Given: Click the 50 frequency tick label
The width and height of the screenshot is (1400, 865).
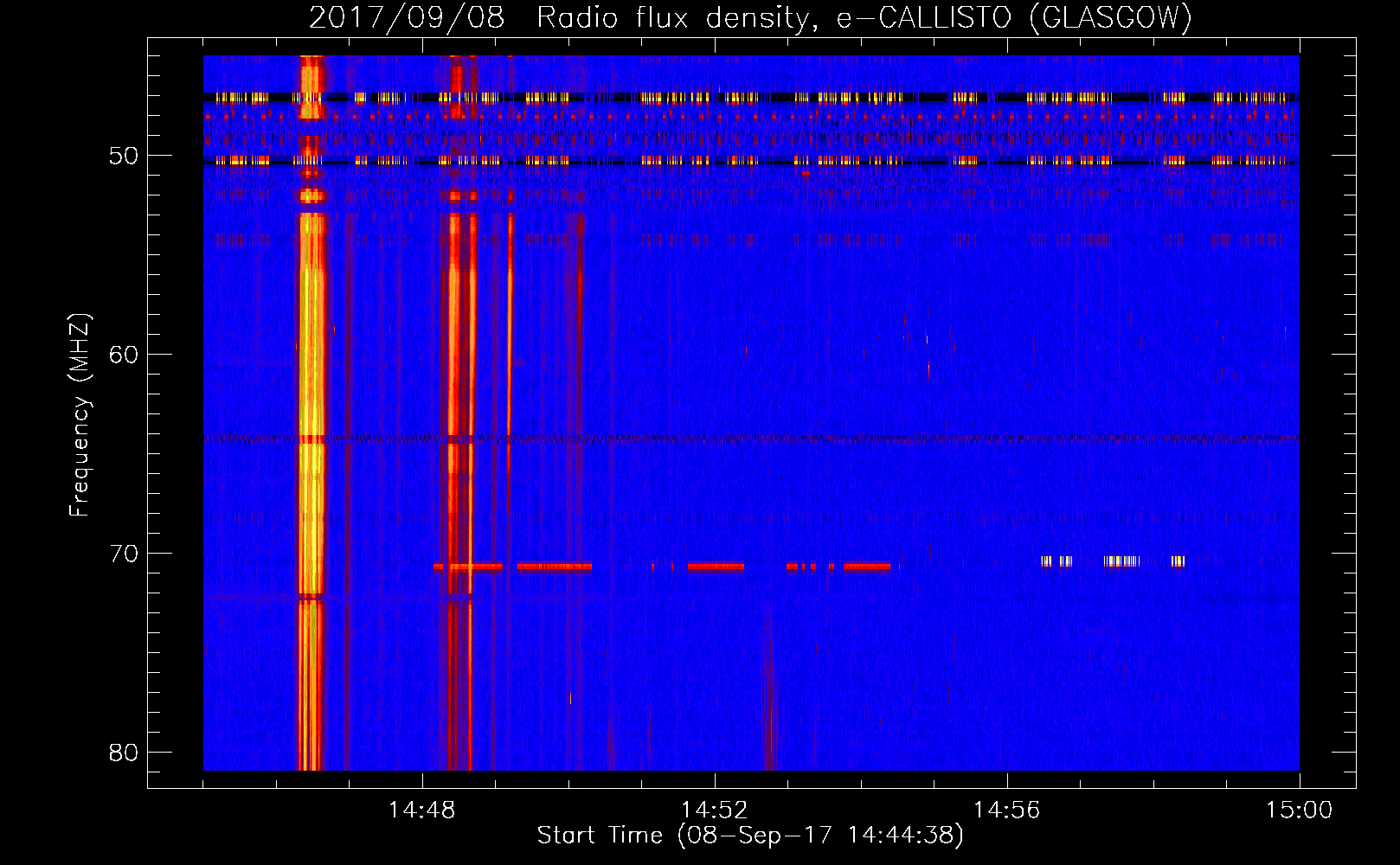Looking at the screenshot, I should 125,156.
